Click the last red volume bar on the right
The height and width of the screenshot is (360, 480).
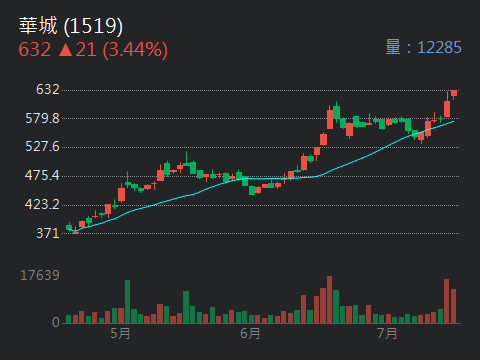coord(453,306)
